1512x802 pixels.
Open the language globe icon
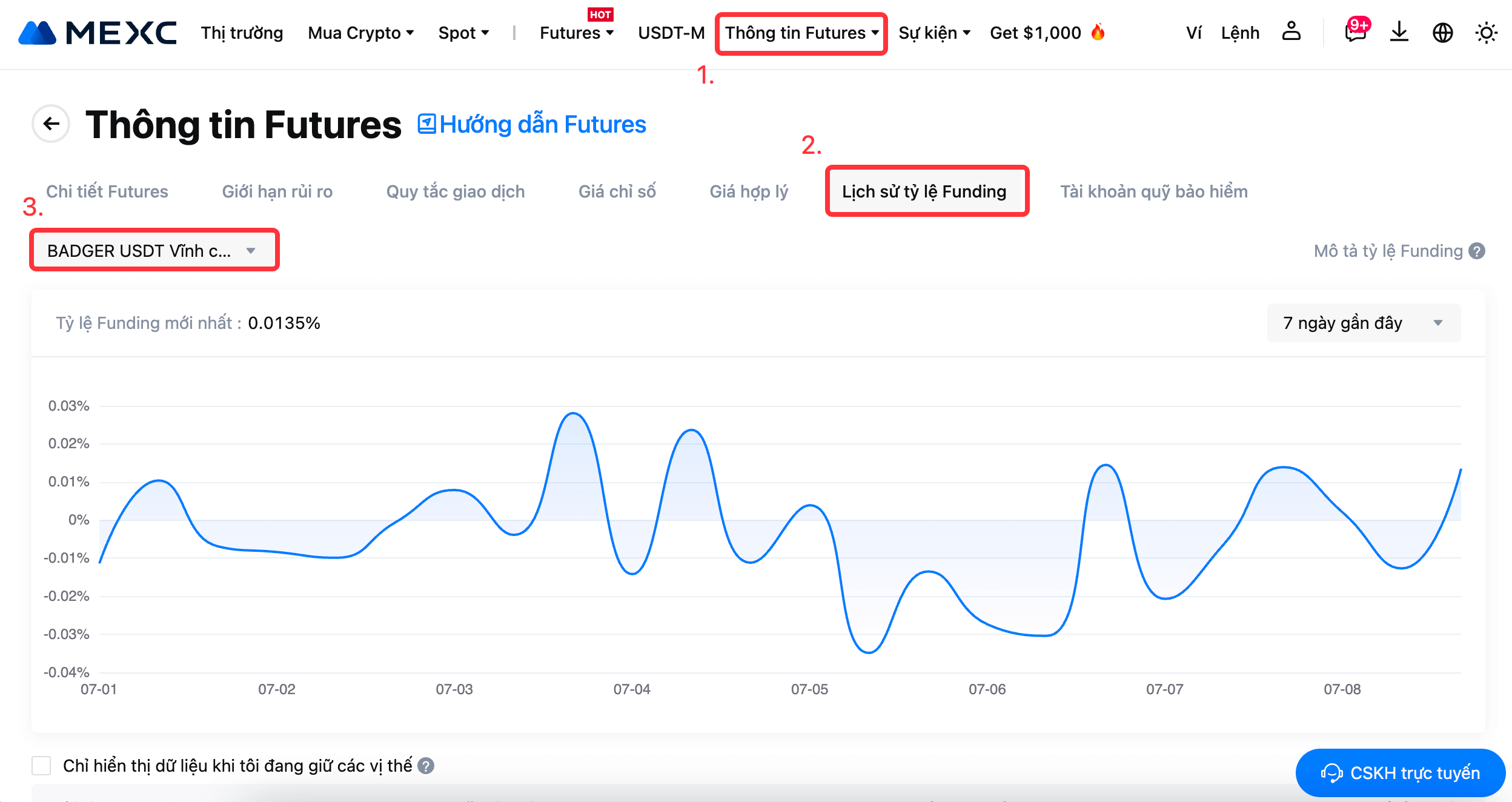pos(1442,32)
